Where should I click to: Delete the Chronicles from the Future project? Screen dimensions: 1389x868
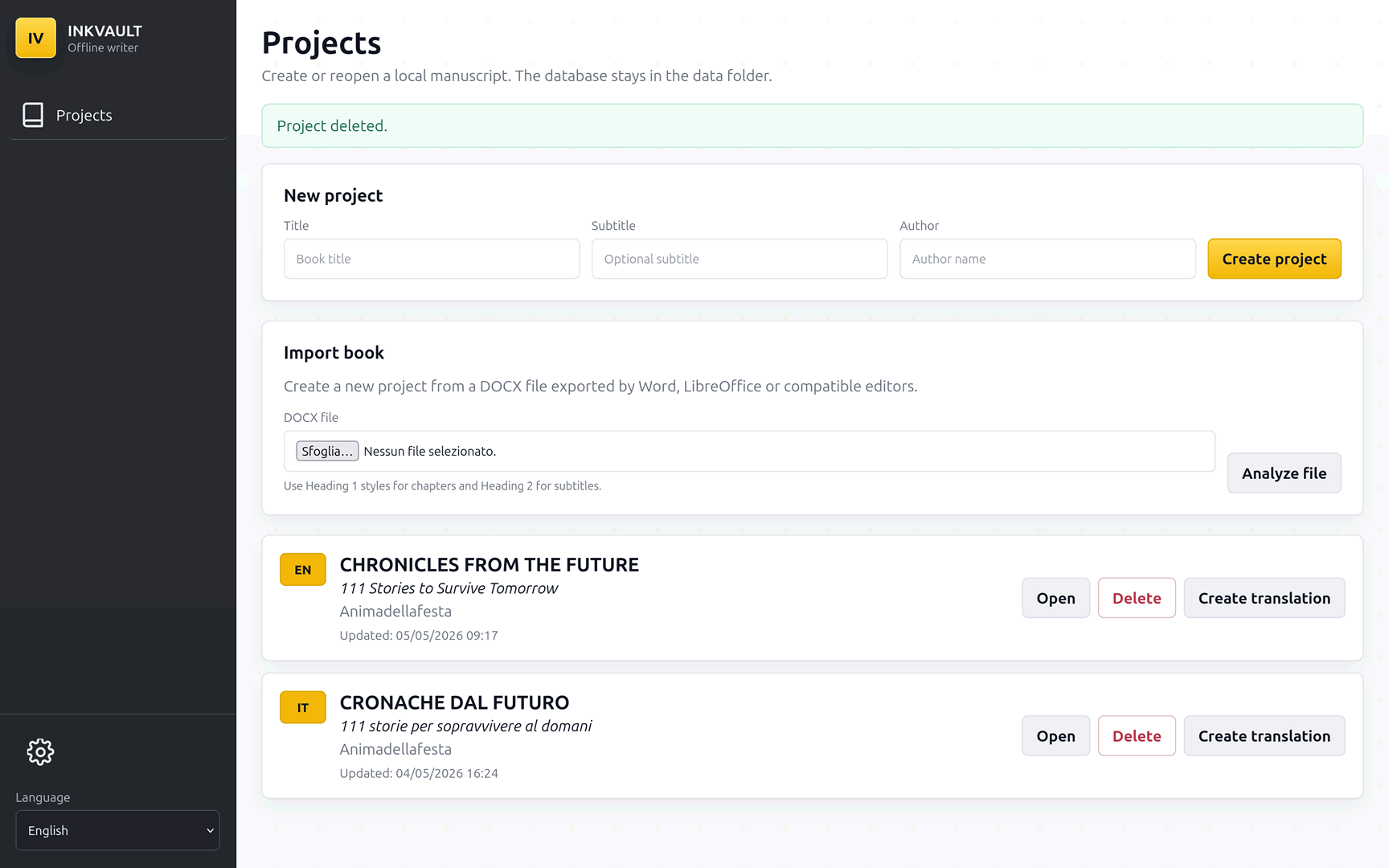[1137, 598]
